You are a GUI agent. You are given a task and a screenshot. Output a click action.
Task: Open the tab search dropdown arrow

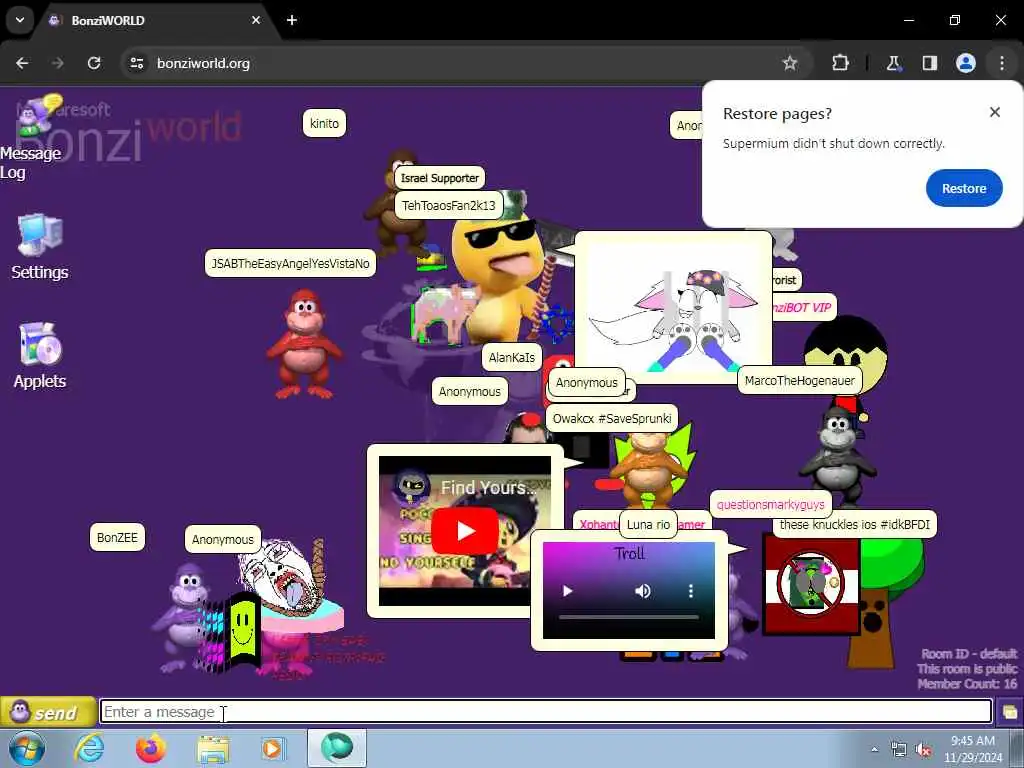pyautogui.click(x=20, y=20)
